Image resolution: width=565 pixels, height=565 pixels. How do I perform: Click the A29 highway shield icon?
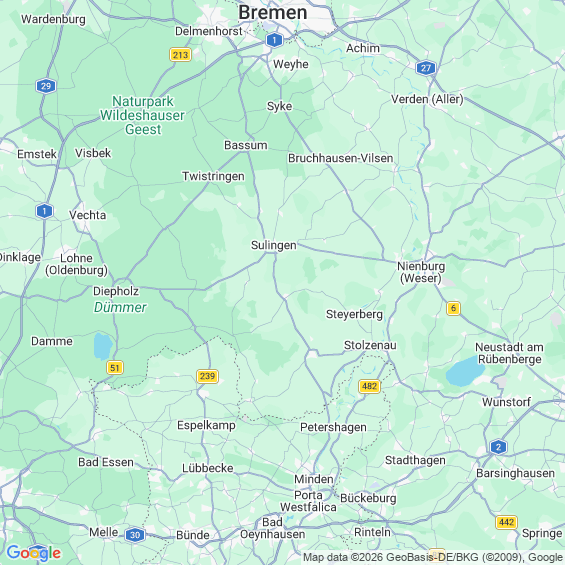tap(46, 86)
